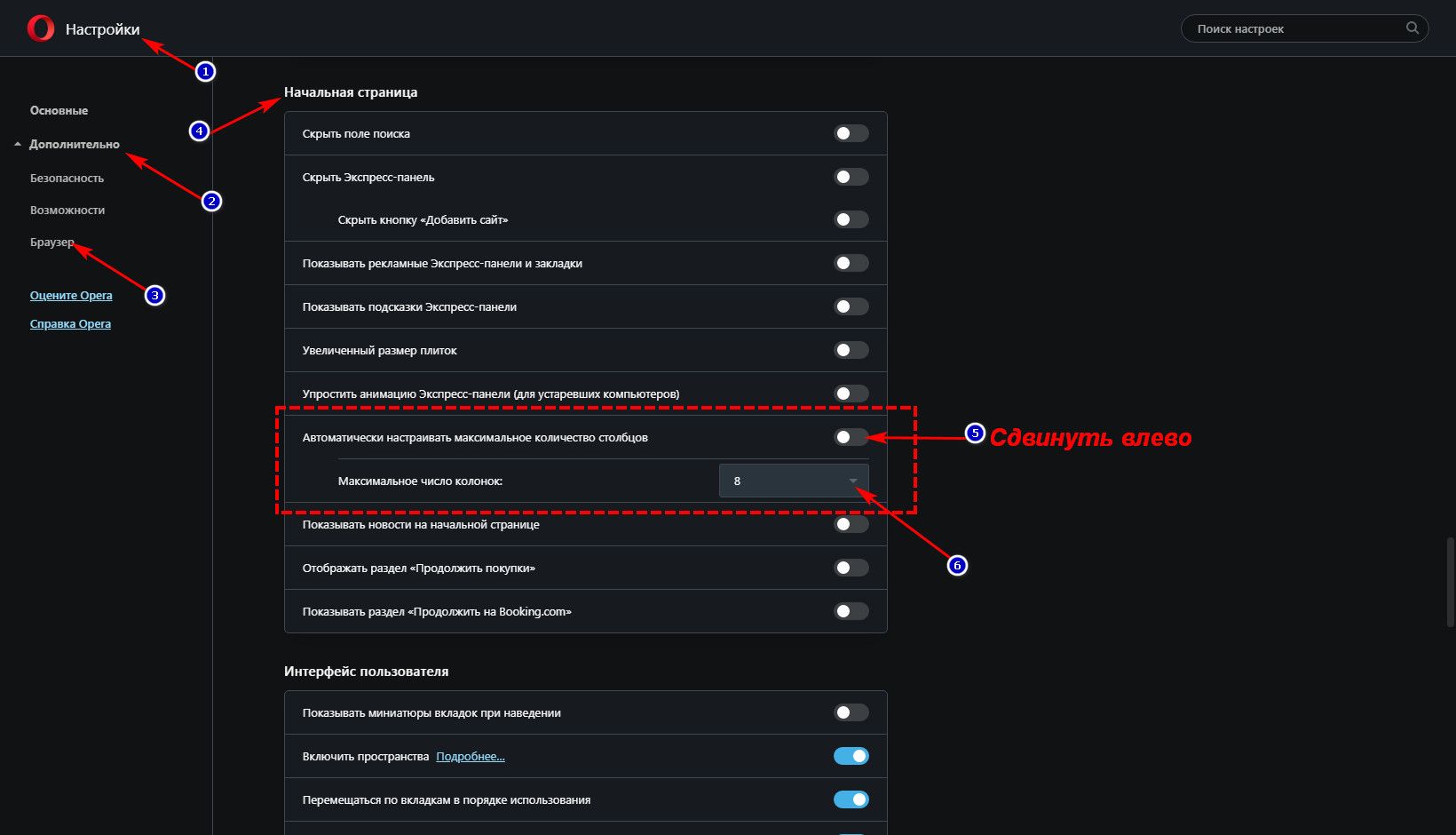The height and width of the screenshot is (835, 1456).
Task: Click the Интерфейс пользователя heading
Action: [367, 672]
